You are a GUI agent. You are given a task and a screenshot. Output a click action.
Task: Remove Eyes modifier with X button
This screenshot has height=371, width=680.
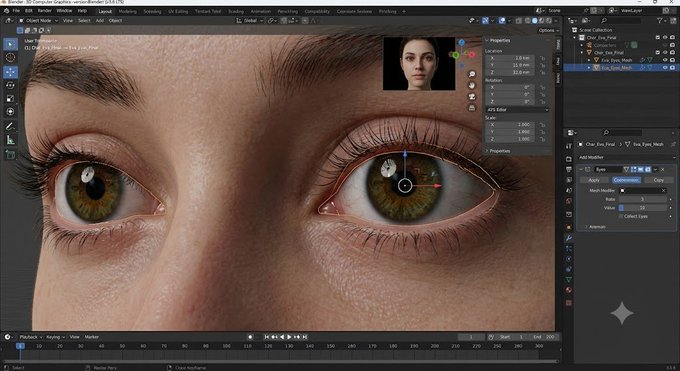point(663,169)
